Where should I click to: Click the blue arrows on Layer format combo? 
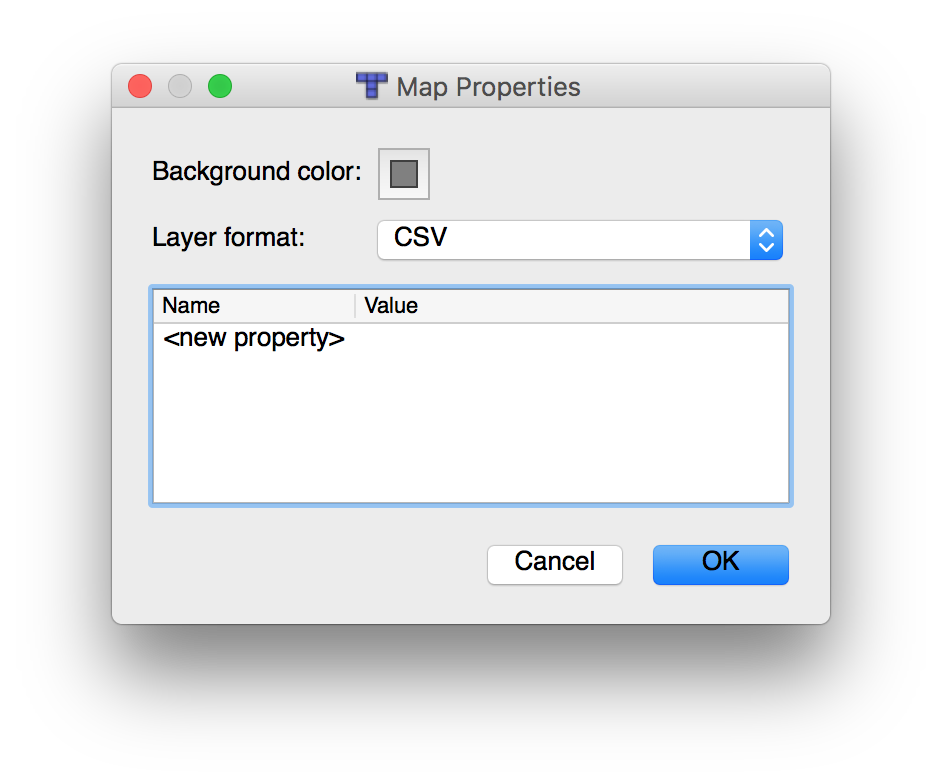(x=766, y=240)
